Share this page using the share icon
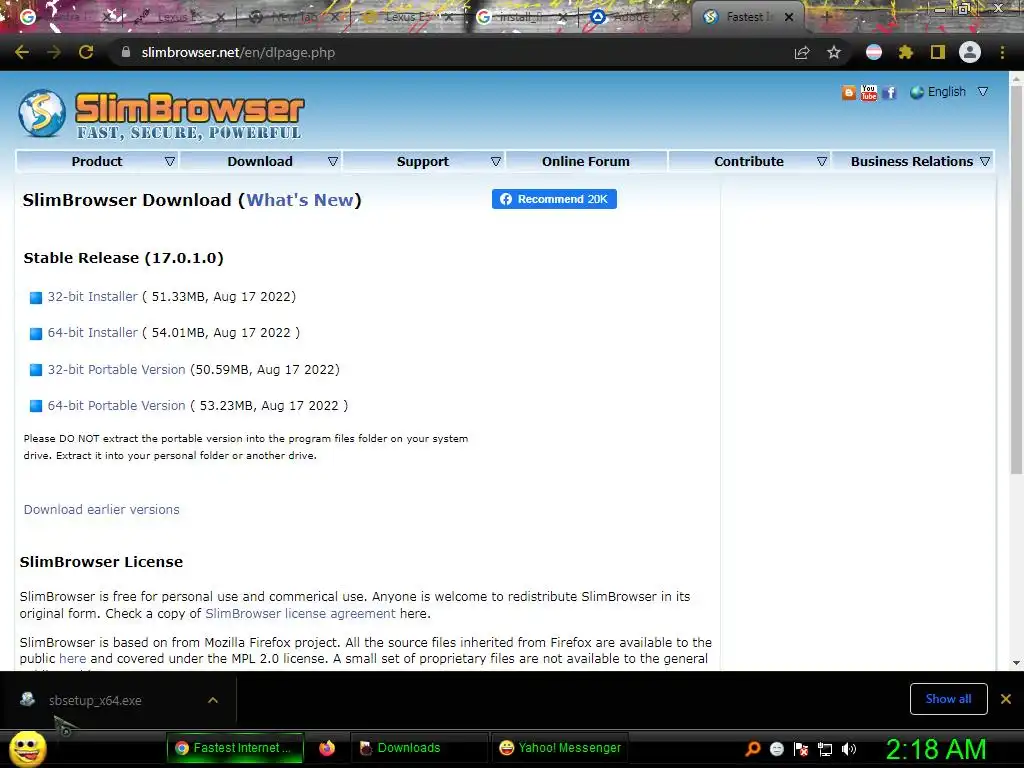Screen dimensions: 1024x768 point(802,52)
